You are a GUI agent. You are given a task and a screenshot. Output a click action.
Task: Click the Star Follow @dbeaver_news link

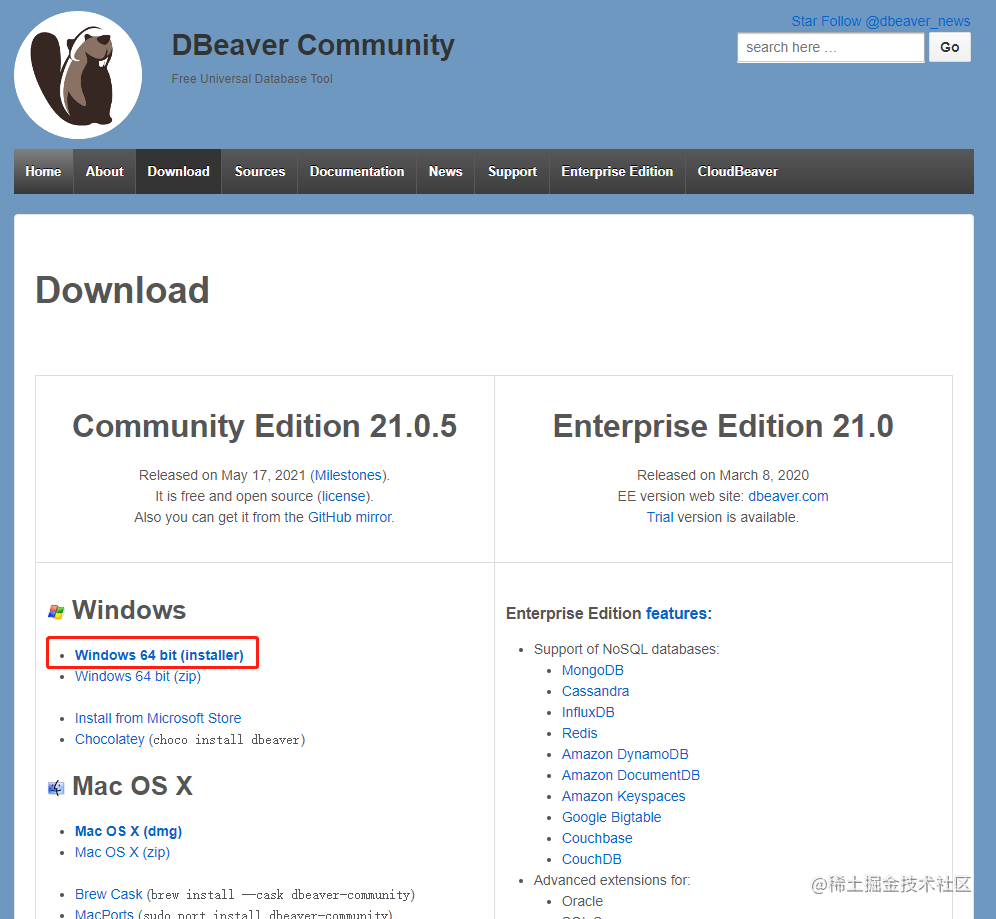[x=880, y=22]
